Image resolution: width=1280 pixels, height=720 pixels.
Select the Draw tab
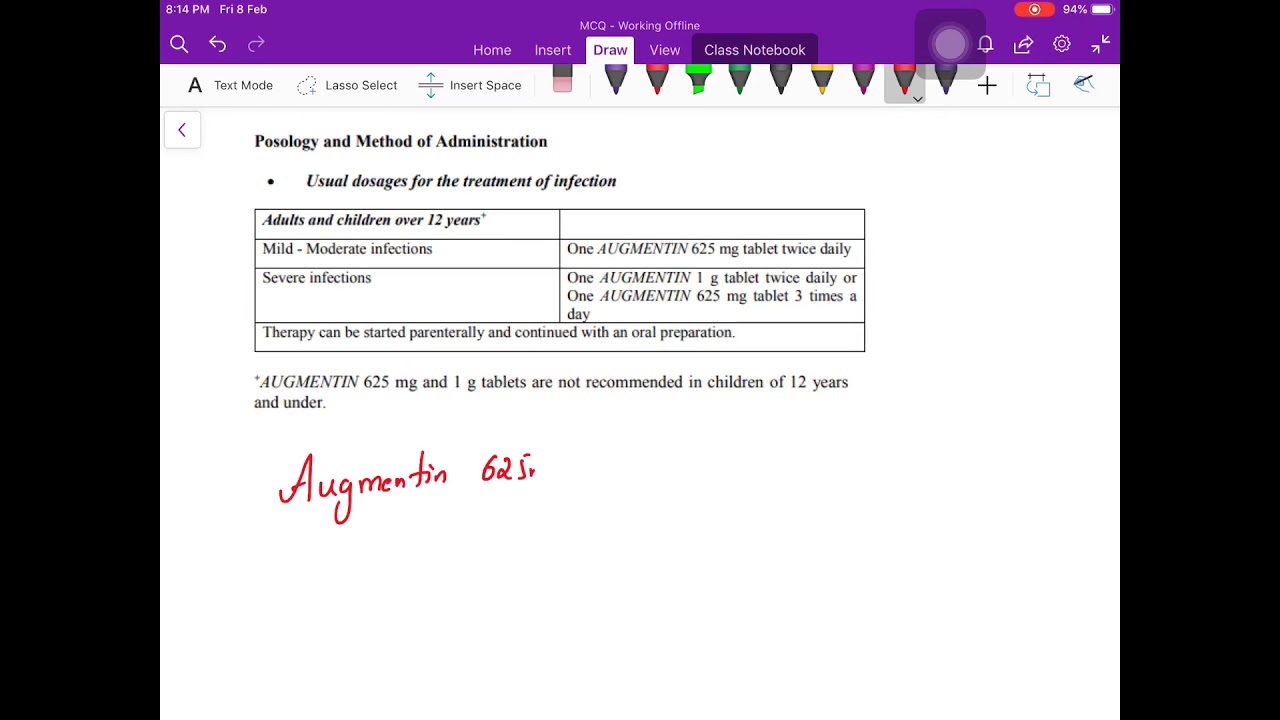point(610,50)
